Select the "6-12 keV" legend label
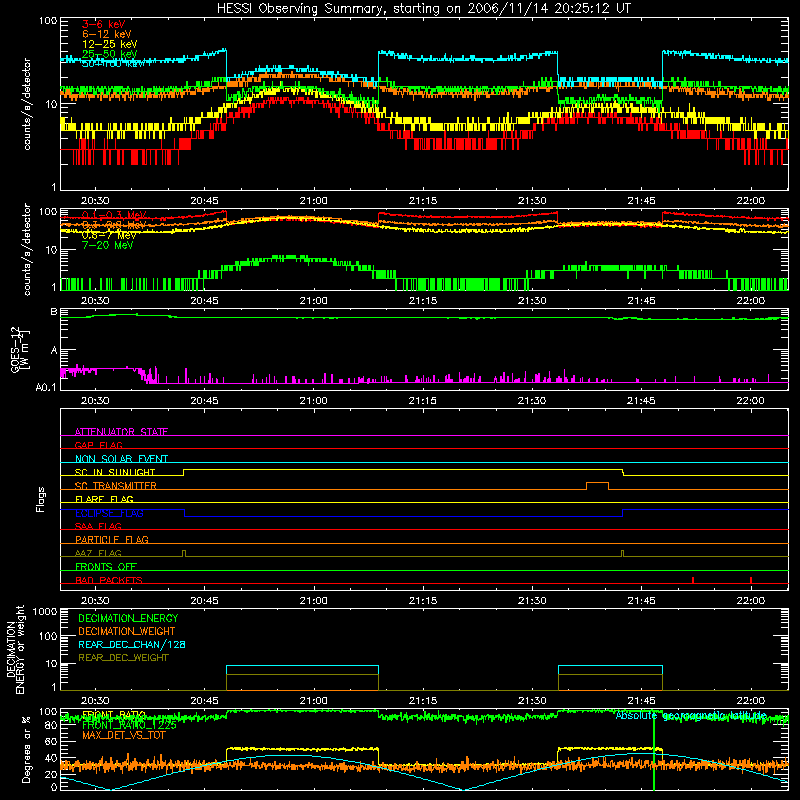Viewport: 800px width, 800px height. tap(107, 34)
